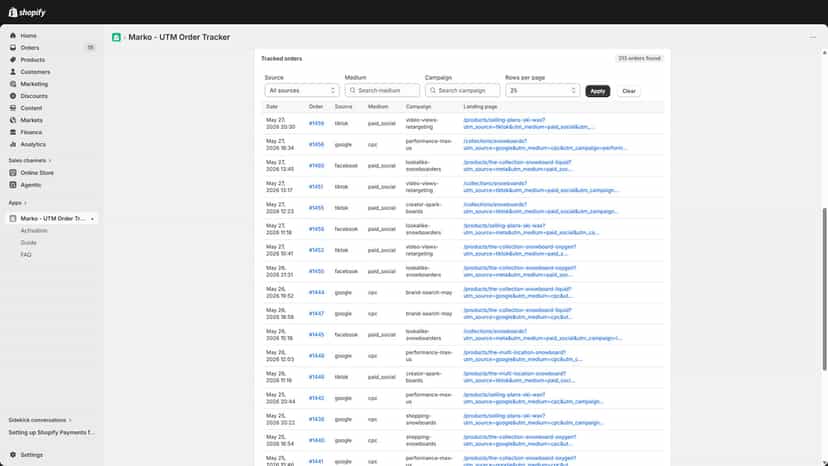Open the Rows per page dropdown

[x=542, y=90]
